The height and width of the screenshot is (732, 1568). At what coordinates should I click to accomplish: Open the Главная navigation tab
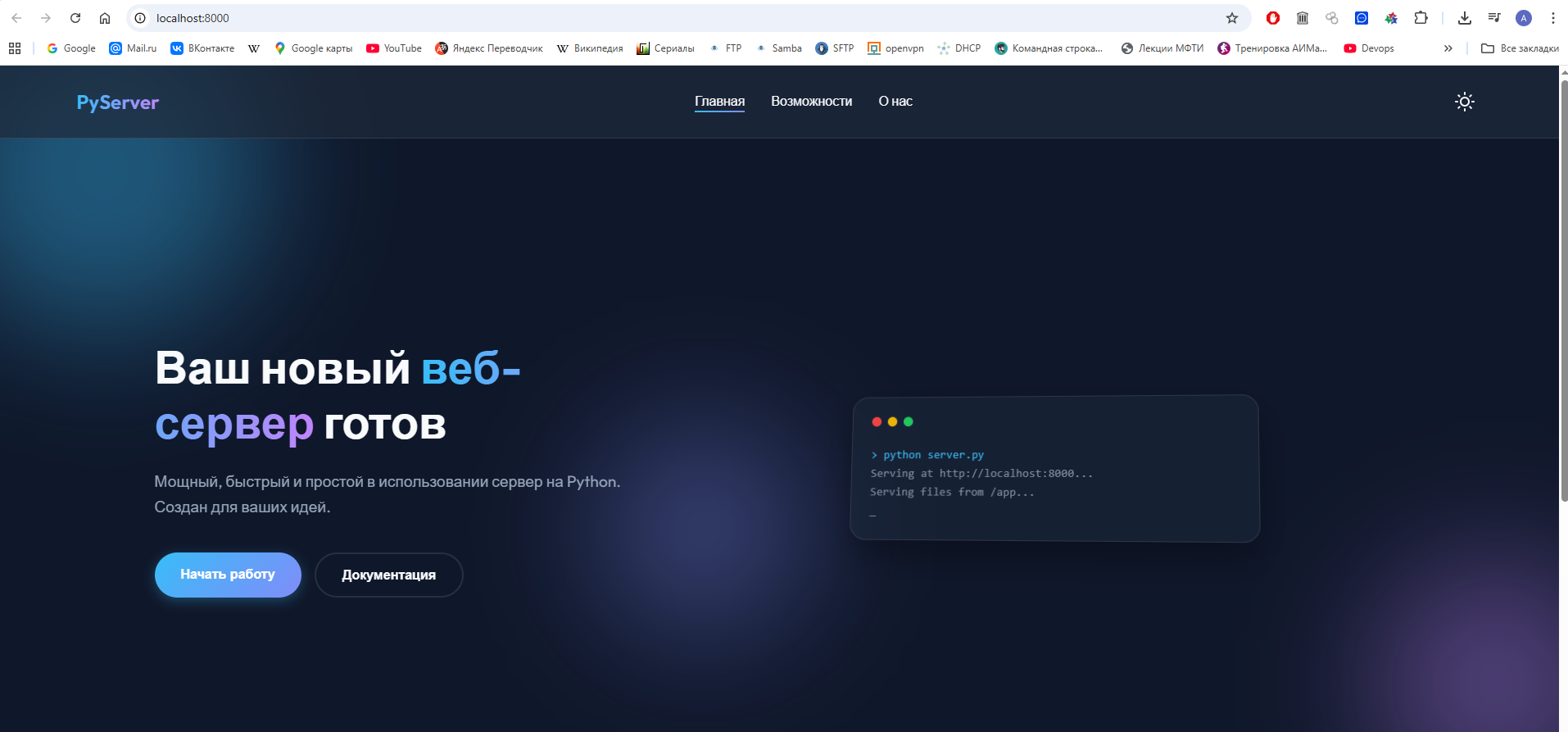[x=719, y=102]
